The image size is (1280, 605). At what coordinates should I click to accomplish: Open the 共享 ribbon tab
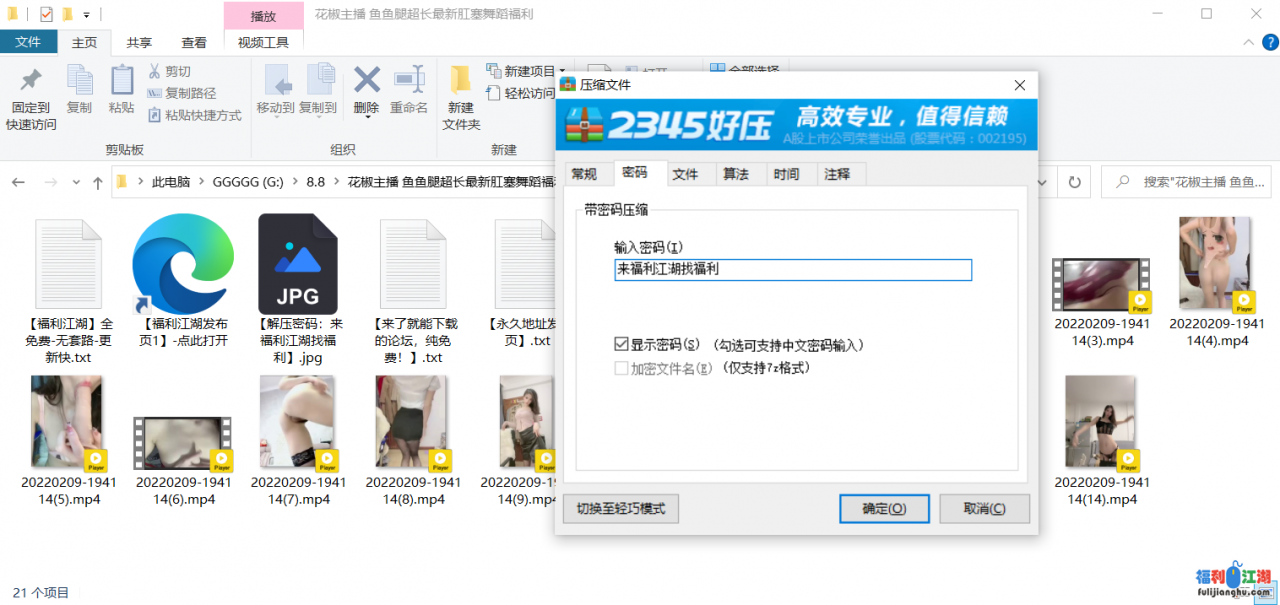click(138, 42)
